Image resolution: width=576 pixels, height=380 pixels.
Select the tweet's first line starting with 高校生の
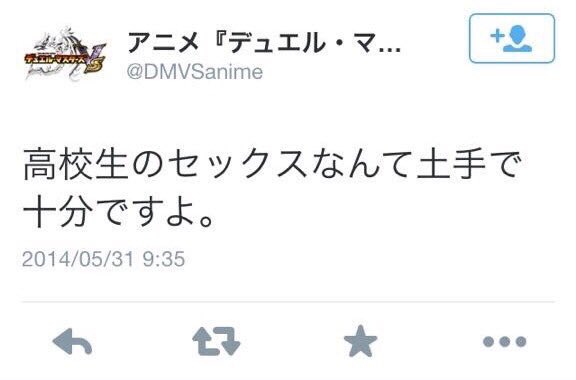pos(271,164)
